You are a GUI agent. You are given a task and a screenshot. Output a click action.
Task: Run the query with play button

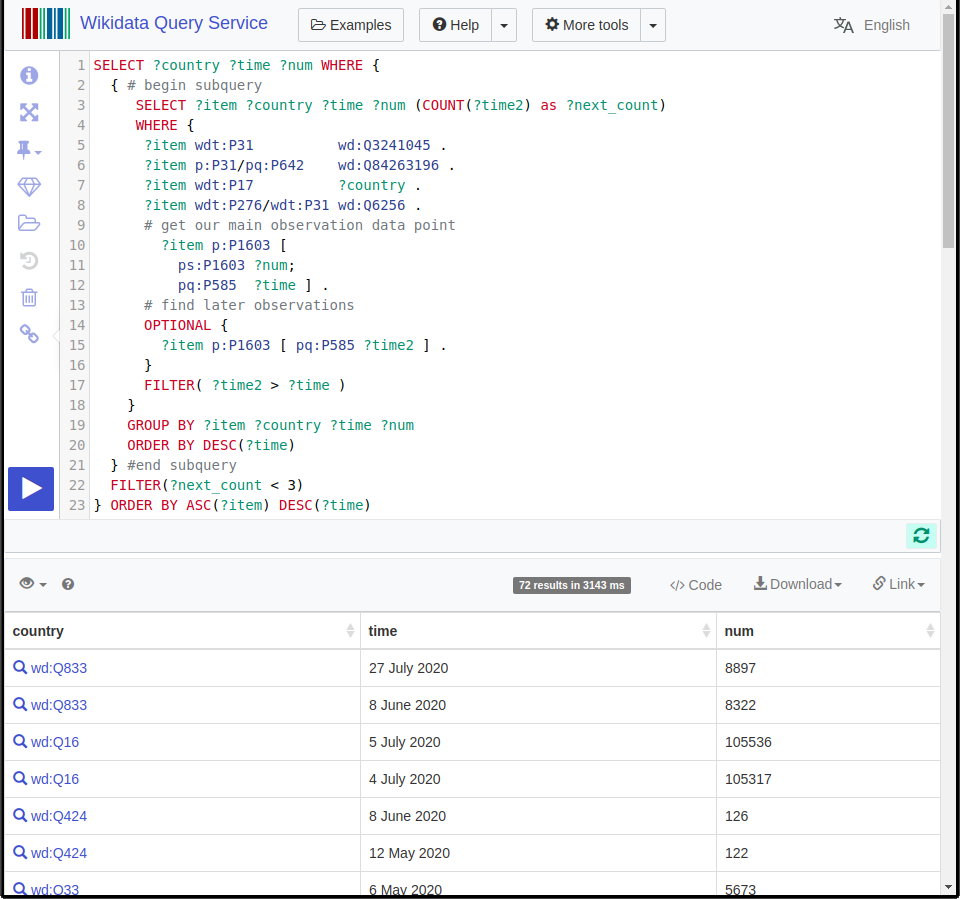31,489
